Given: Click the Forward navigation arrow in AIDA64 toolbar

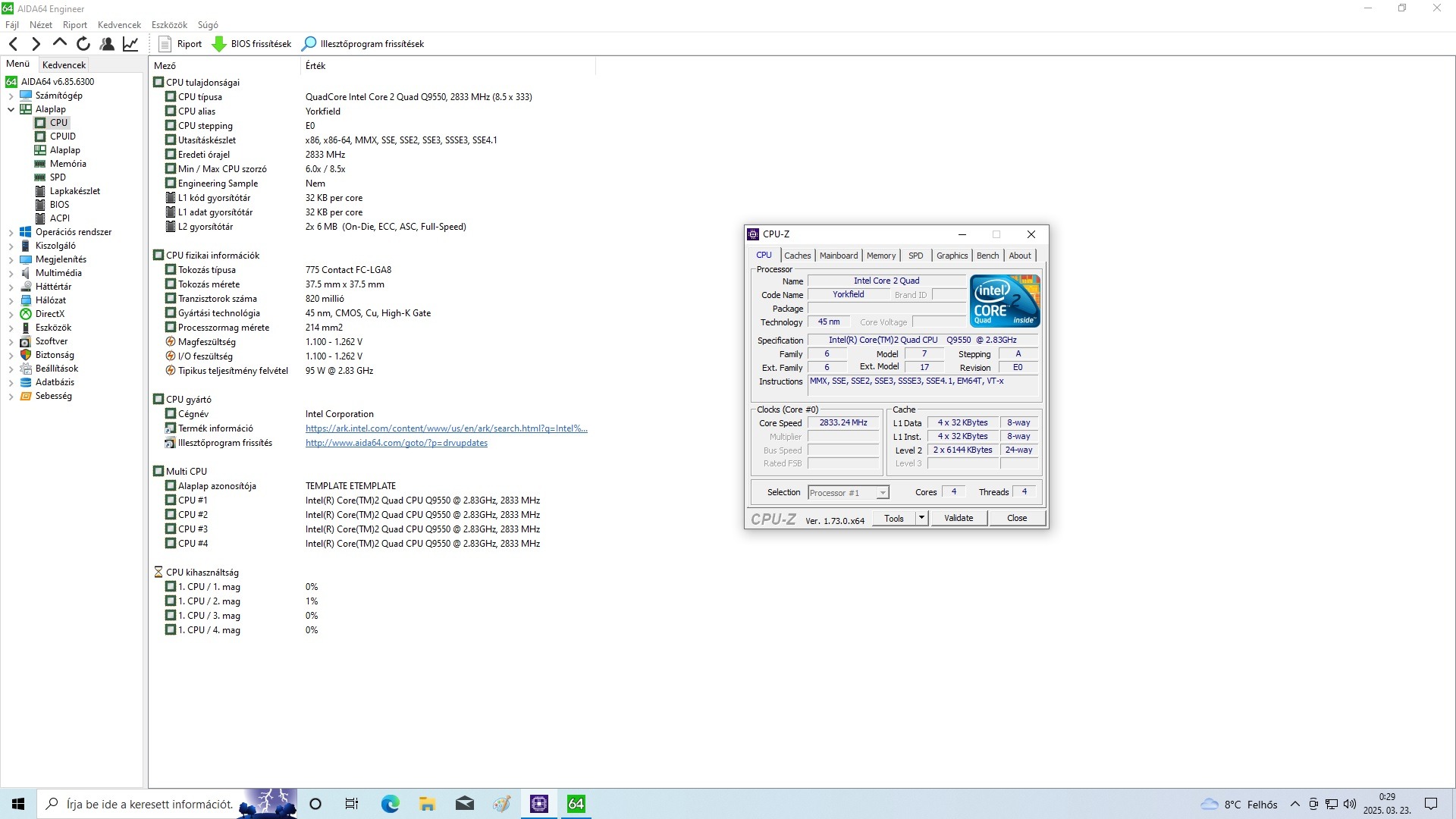Looking at the screenshot, I should pos(36,44).
